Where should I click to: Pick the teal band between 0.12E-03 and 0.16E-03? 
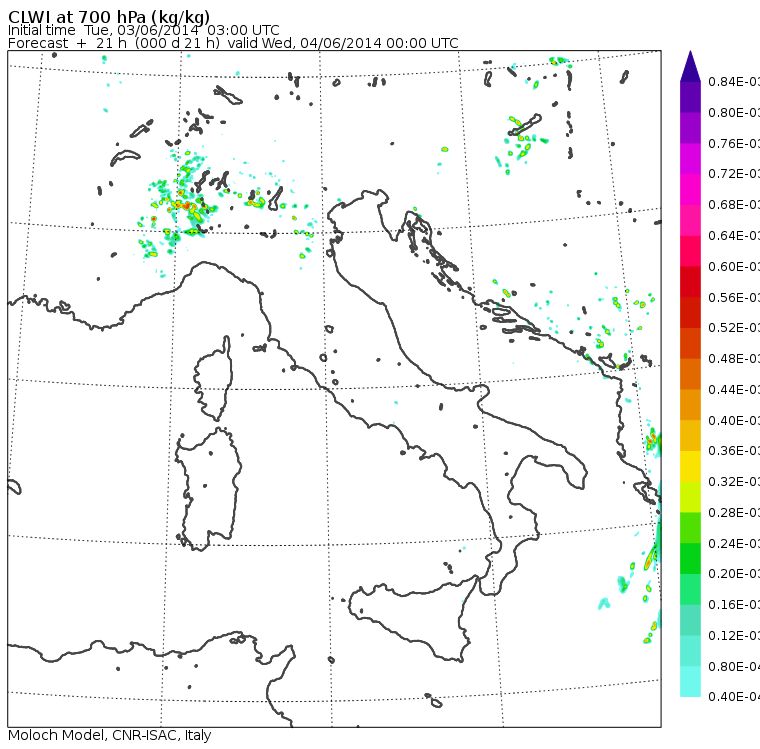(x=690, y=620)
